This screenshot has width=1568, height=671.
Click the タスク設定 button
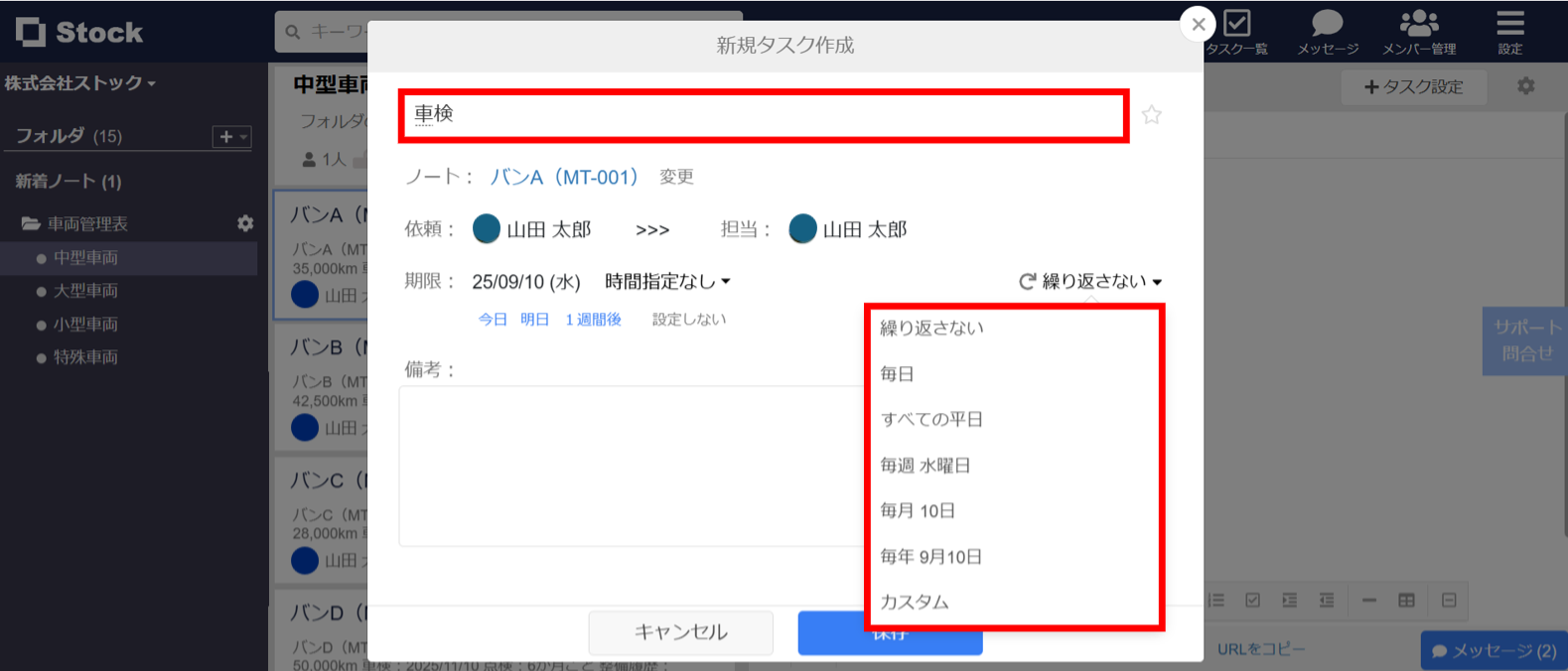(1414, 87)
